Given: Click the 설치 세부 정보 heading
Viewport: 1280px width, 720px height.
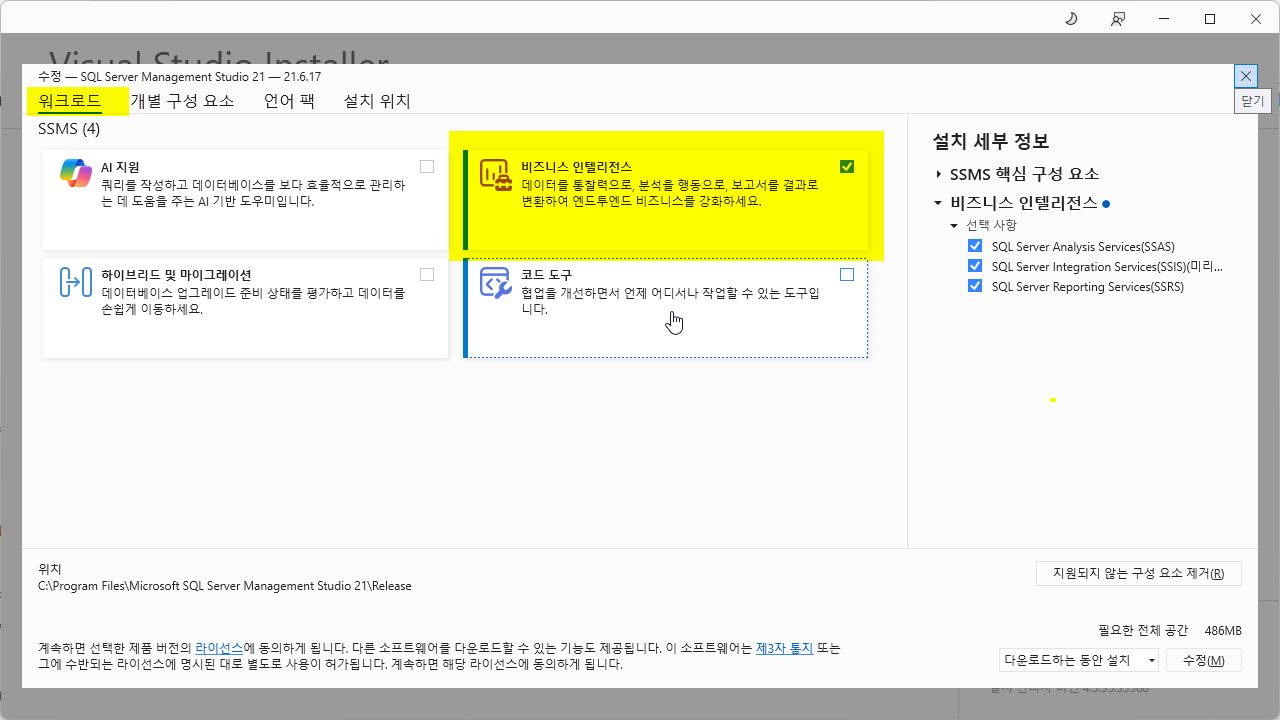Looking at the screenshot, I should tap(991, 141).
